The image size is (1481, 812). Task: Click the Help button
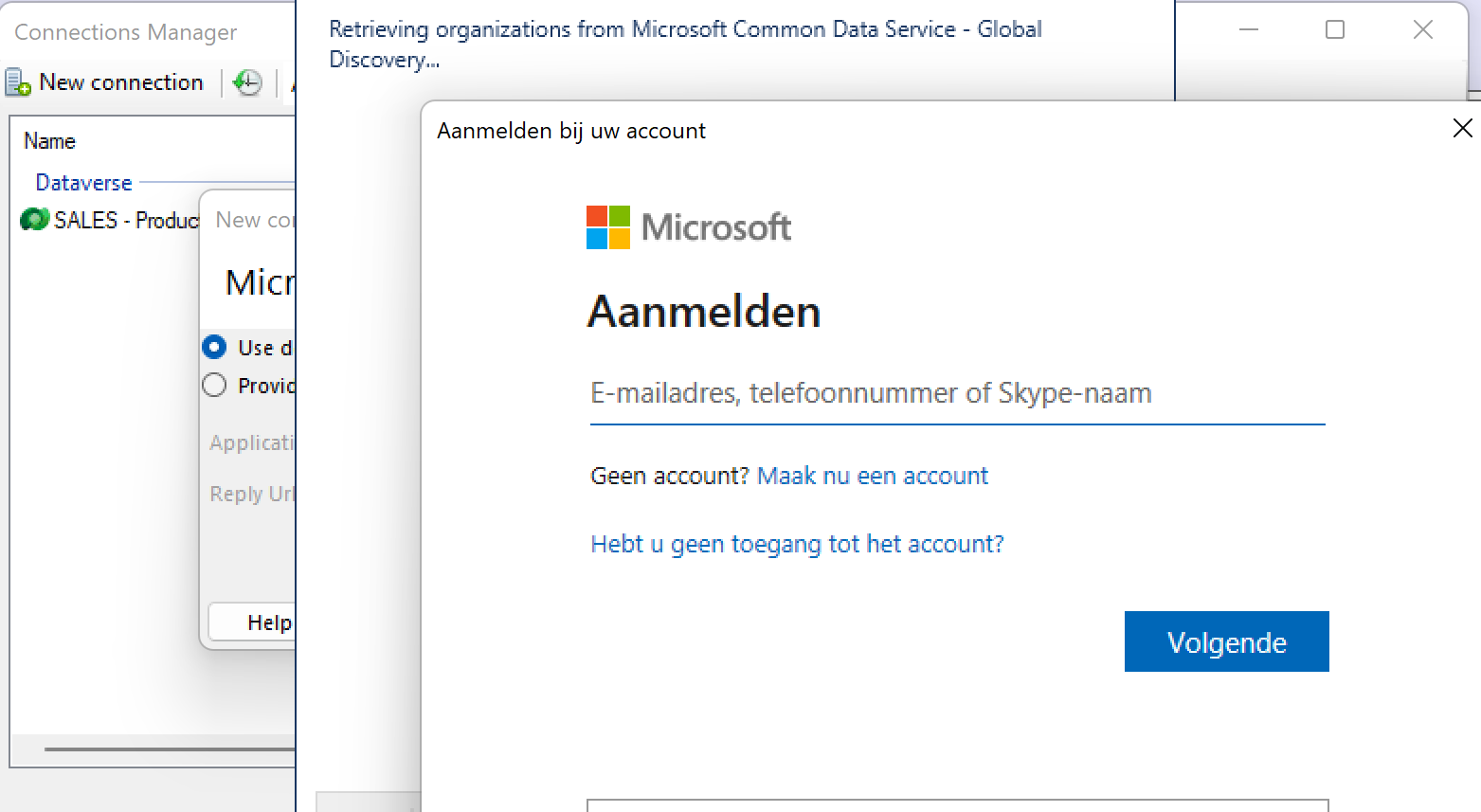pos(270,622)
